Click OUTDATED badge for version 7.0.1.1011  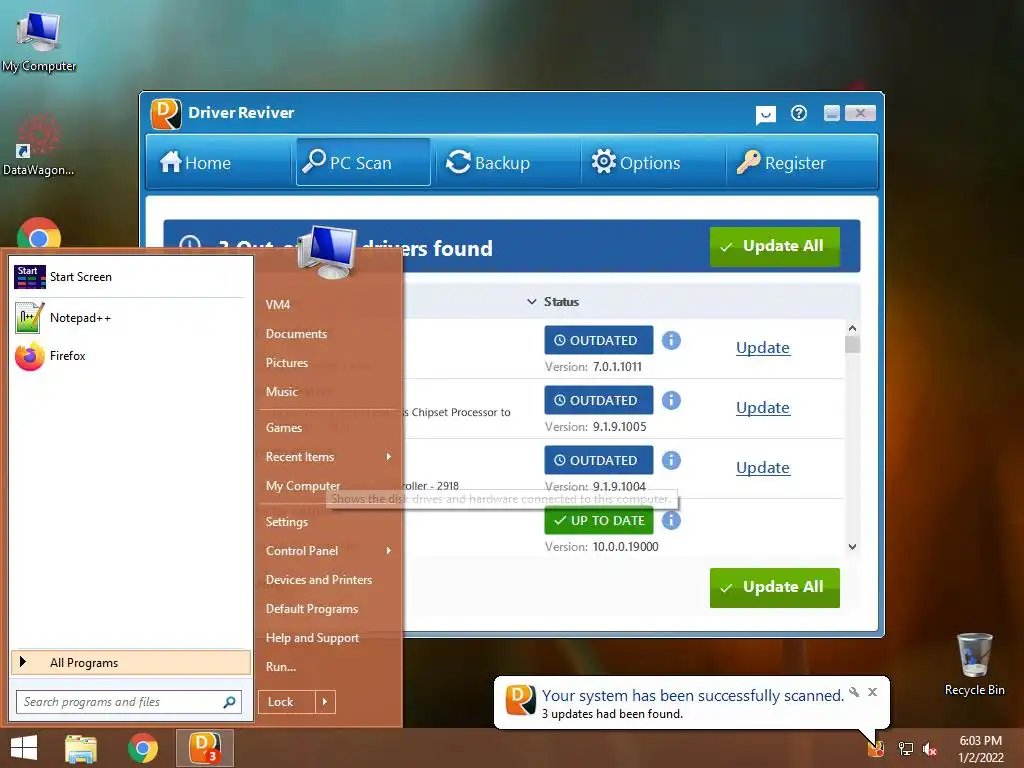tap(598, 340)
